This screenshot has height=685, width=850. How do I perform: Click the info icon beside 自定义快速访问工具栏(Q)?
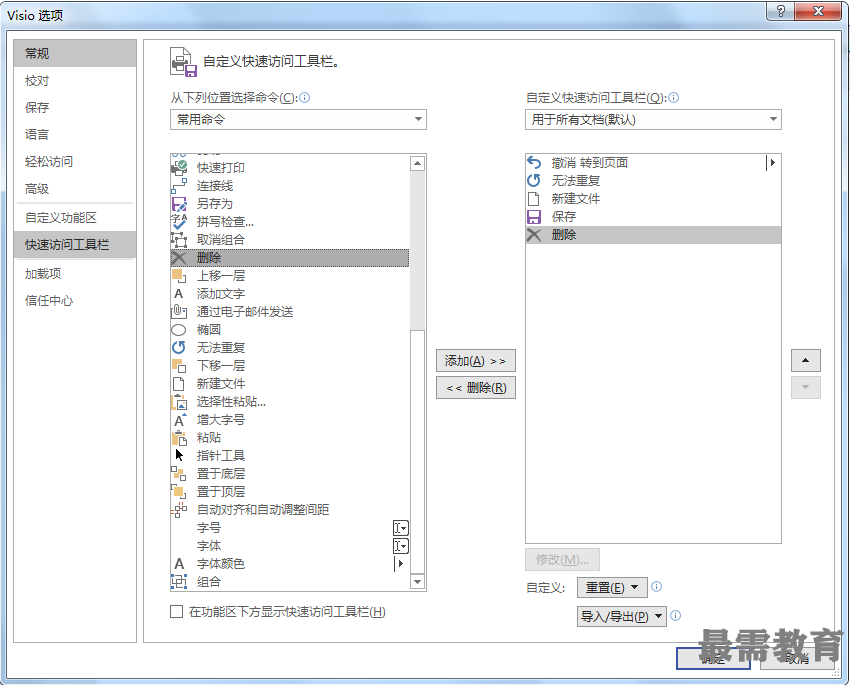coord(673,98)
